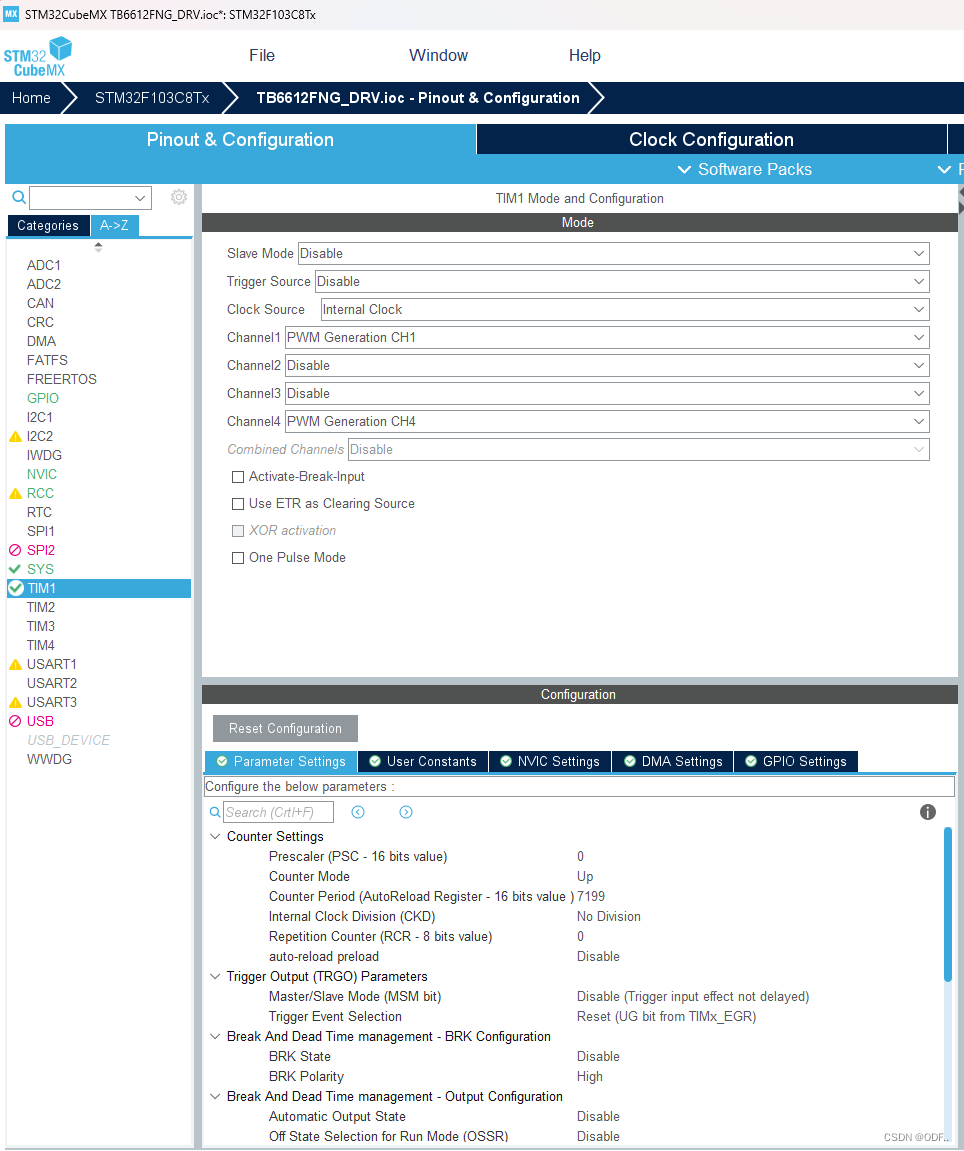Go to Home breadcrumb
The image size is (964, 1151).
click(31, 98)
